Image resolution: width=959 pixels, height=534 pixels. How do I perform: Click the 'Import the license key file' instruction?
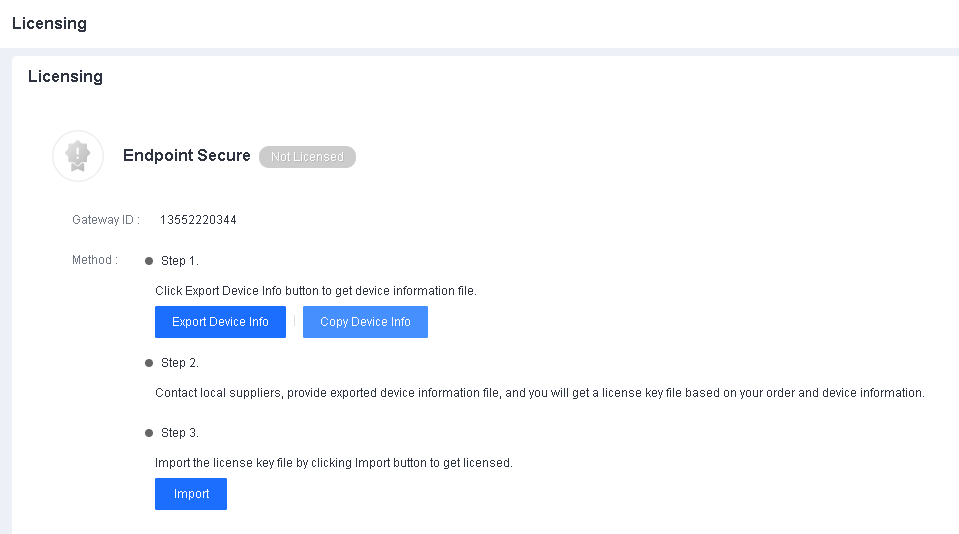pos(333,463)
